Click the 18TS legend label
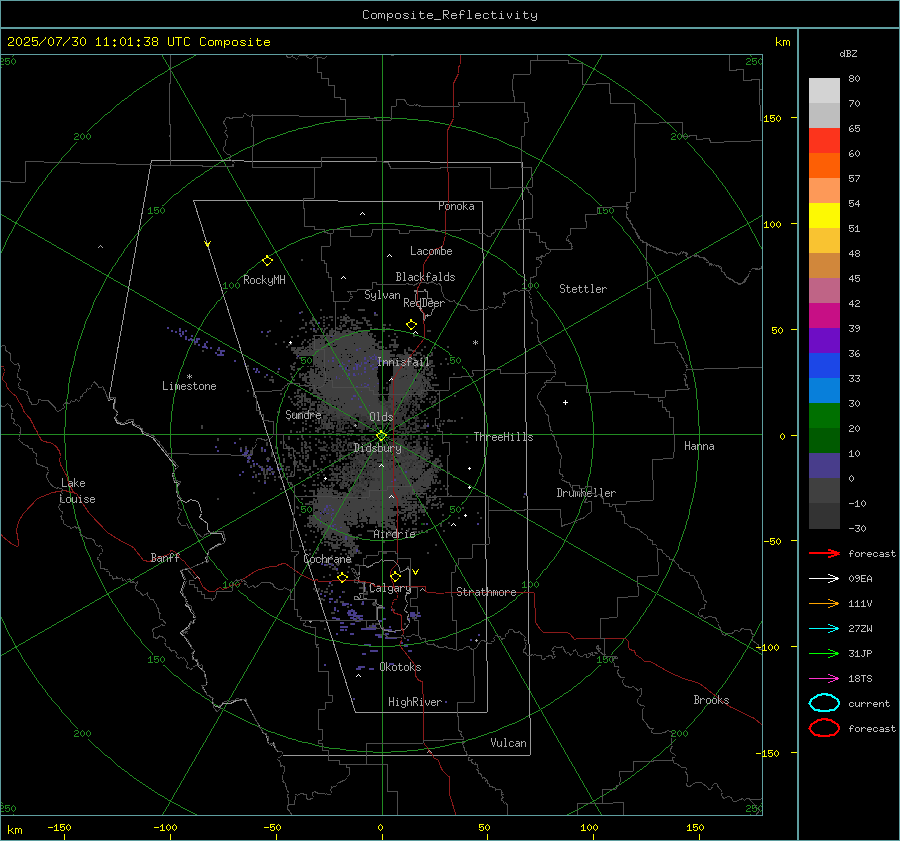Screen dimensions: 900x841 point(860,679)
